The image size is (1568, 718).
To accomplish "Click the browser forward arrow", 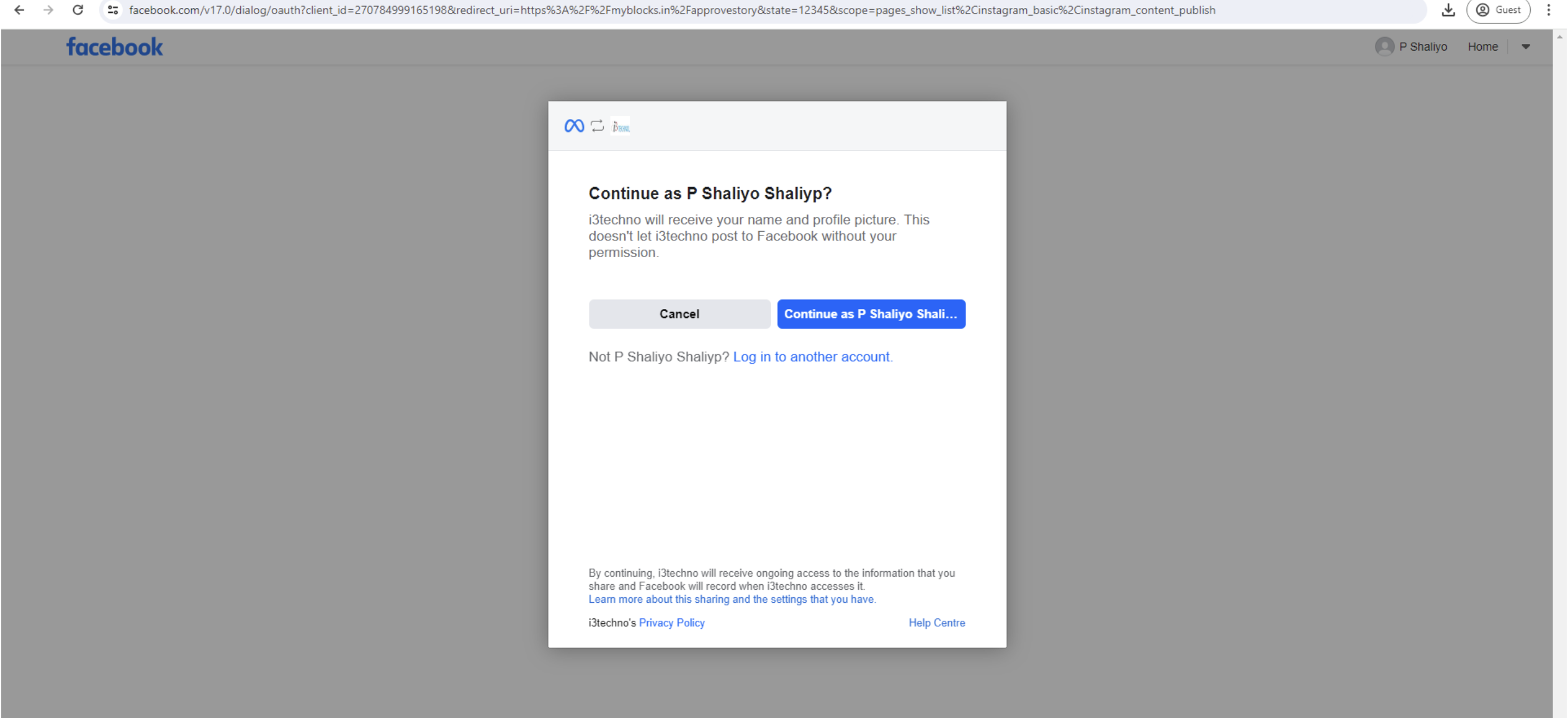I will (x=48, y=10).
